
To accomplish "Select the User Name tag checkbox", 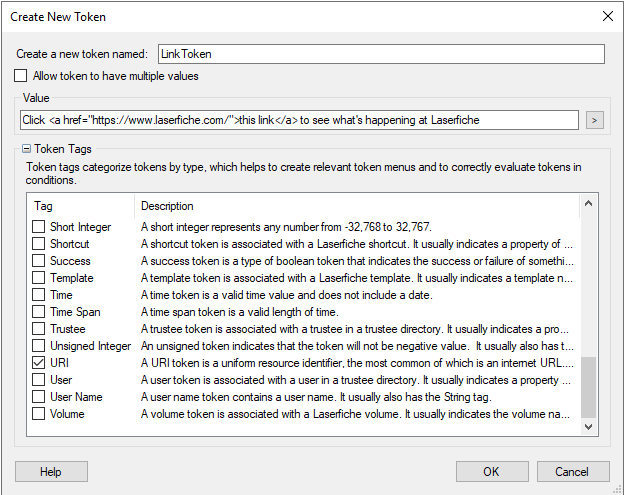I will 38,397.
